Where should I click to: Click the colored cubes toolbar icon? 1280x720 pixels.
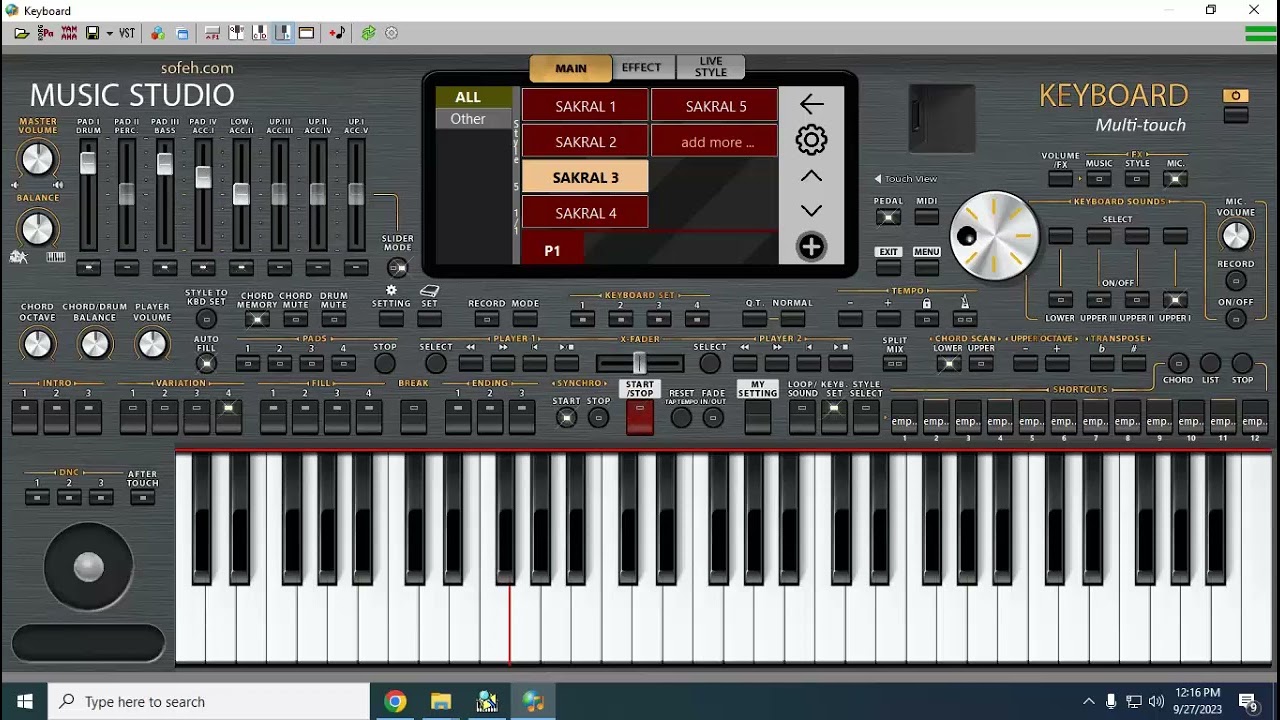(158, 33)
